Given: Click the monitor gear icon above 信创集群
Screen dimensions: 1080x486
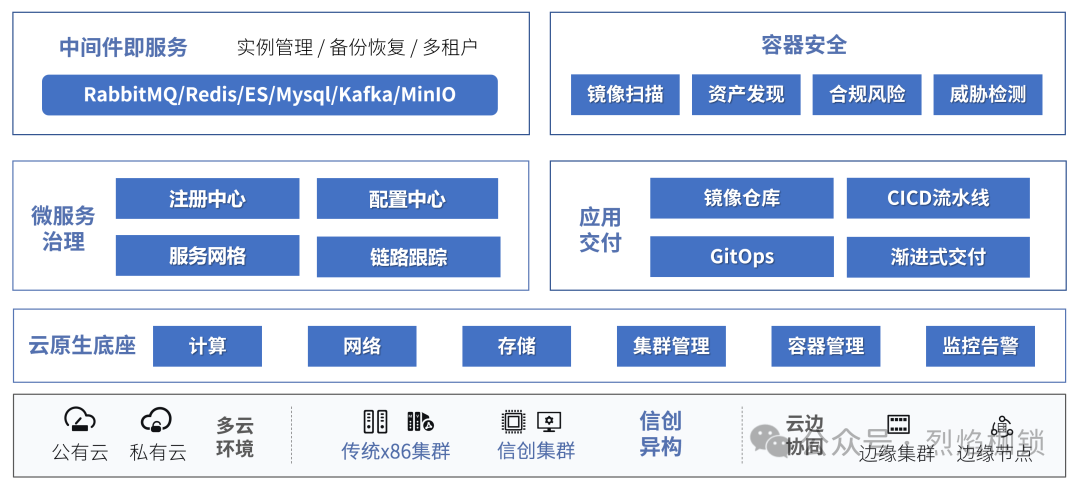Looking at the screenshot, I should pos(549,421).
